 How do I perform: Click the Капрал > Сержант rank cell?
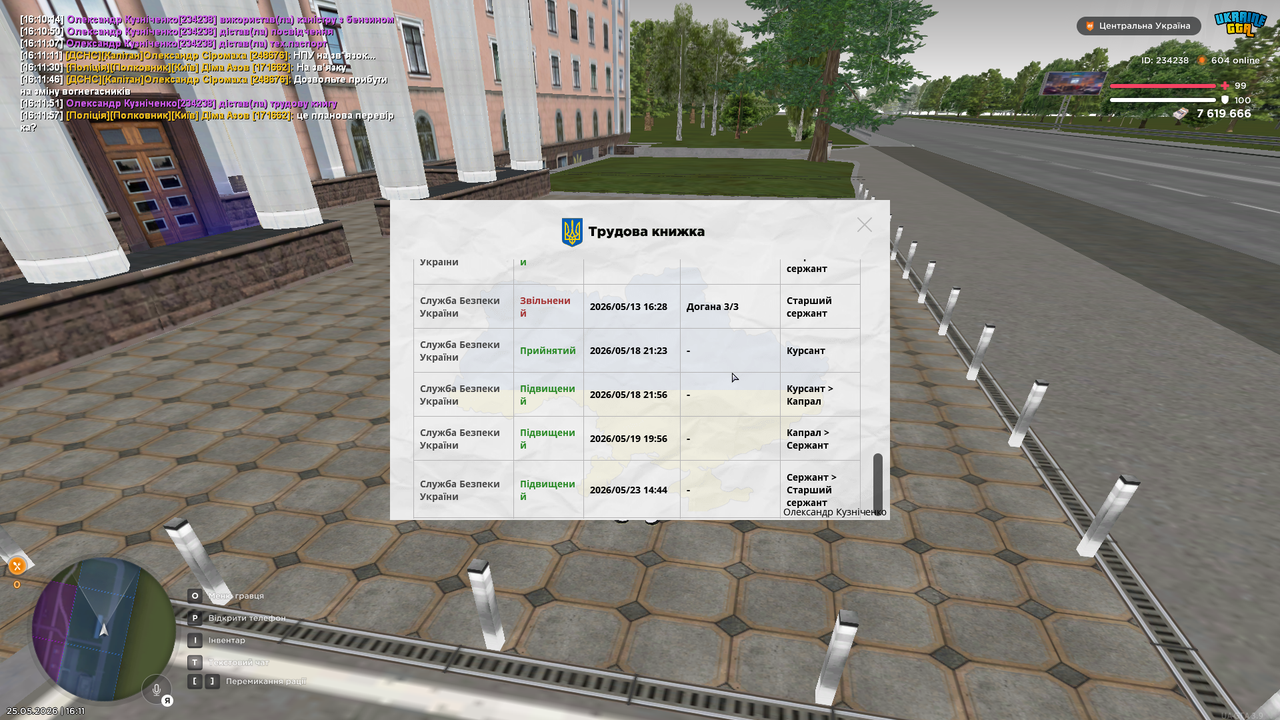click(x=820, y=439)
